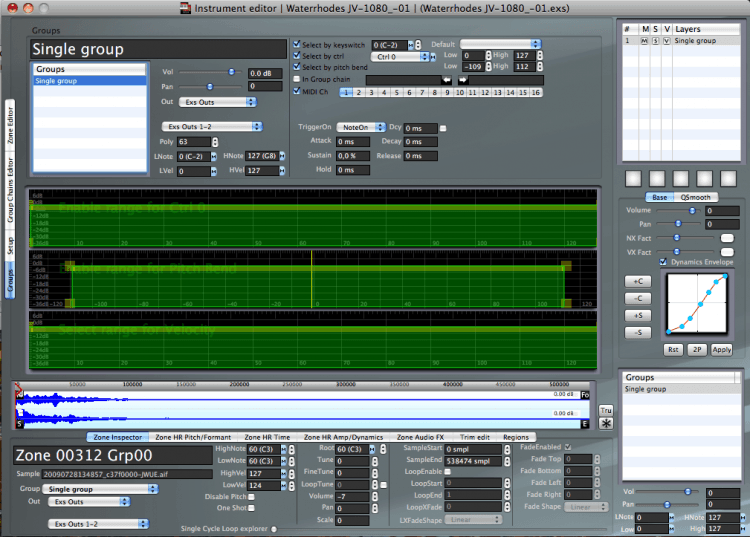750x537 pixels.
Task: Open the TriggerOn NoteOn dropdown
Action: coord(361,127)
